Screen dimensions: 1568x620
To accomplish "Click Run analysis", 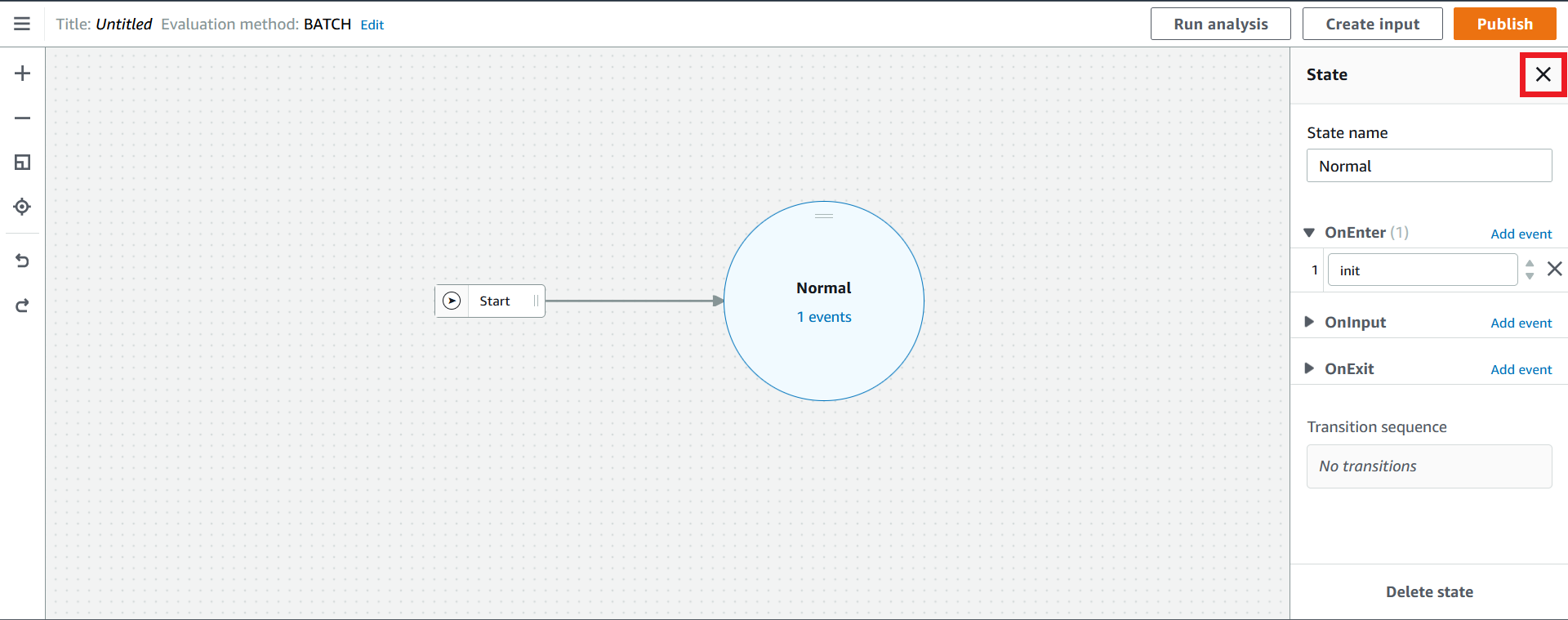I will (x=1220, y=24).
